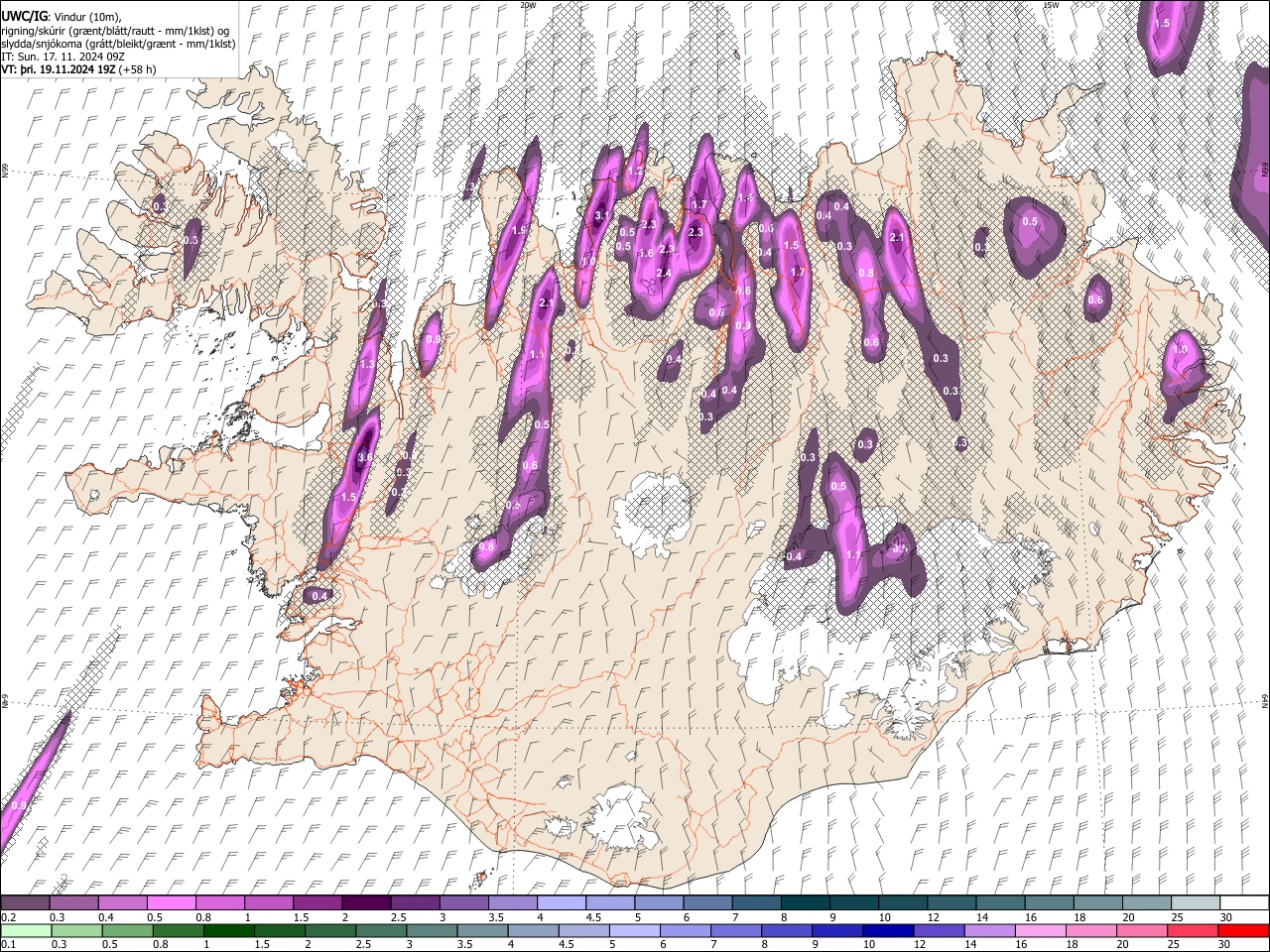This screenshot has height=952, width=1270.
Task: Pick the light pink swatch above rain label 16
Action: pyautogui.click(x=1041, y=930)
